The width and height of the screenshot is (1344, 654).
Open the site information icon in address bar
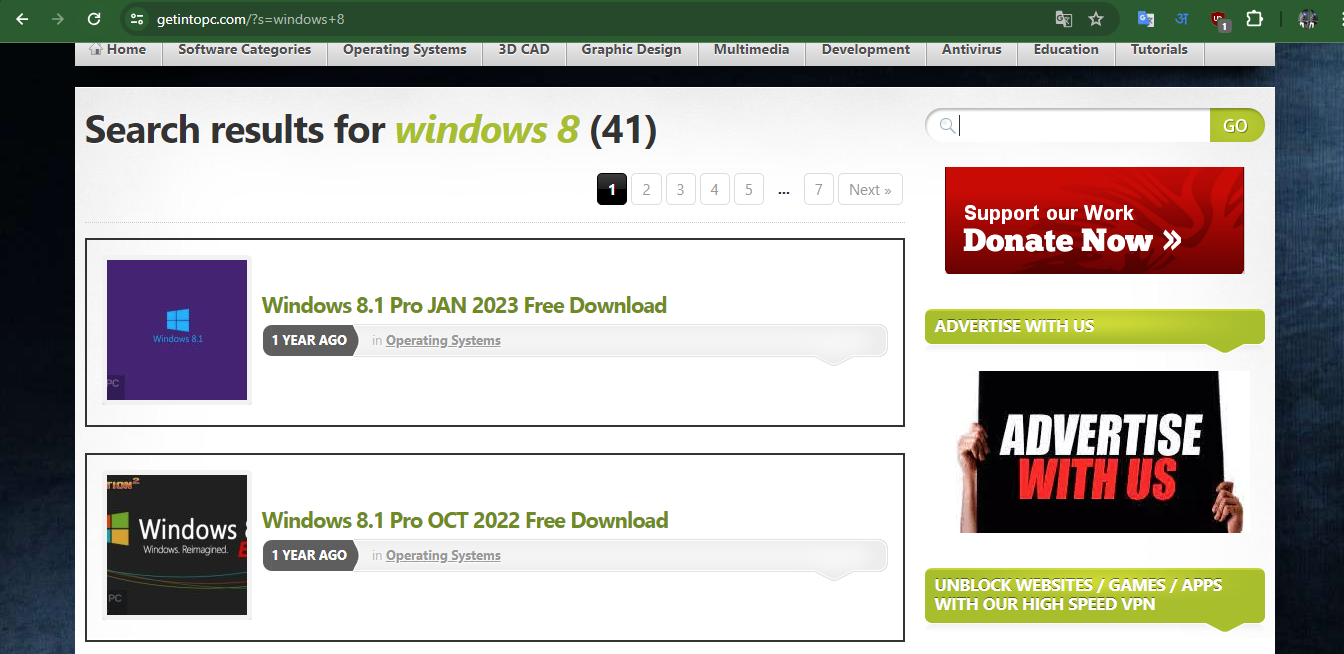(138, 19)
